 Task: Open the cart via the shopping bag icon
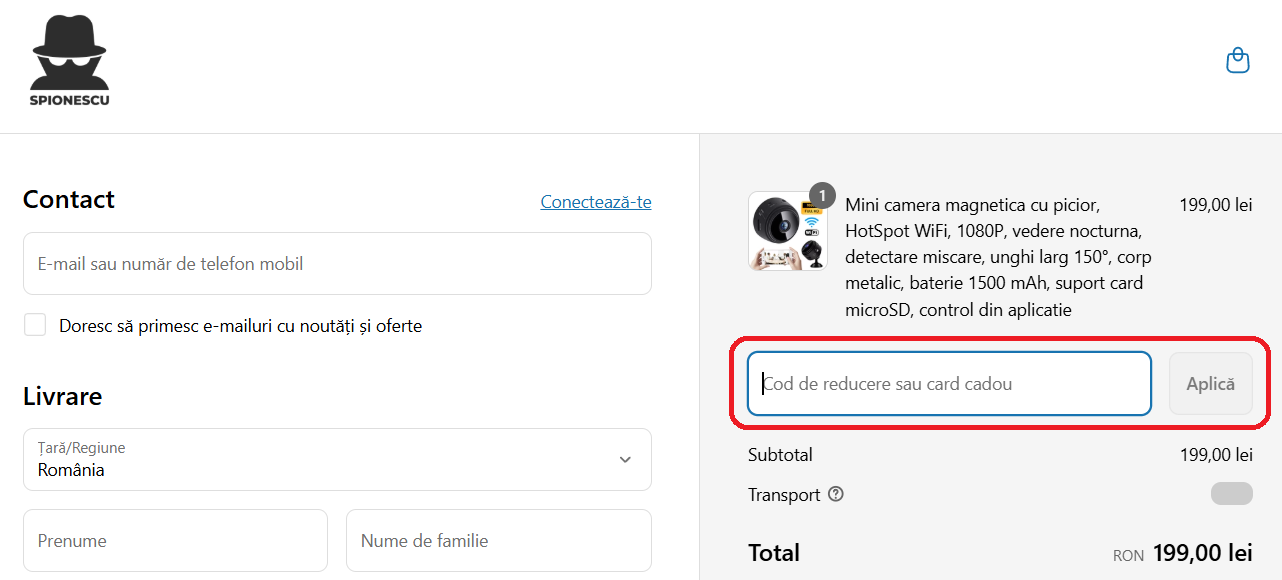[x=1237, y=60]
